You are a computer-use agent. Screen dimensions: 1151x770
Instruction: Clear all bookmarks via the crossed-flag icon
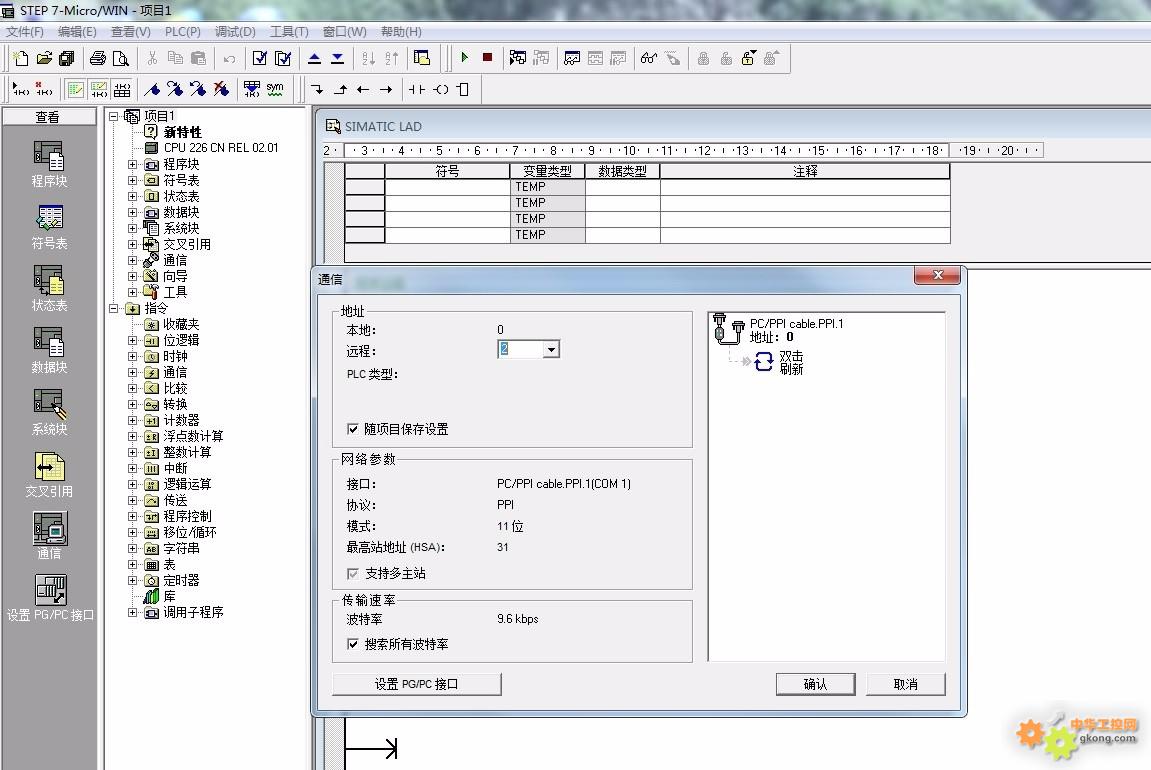[x=221, y=90]
